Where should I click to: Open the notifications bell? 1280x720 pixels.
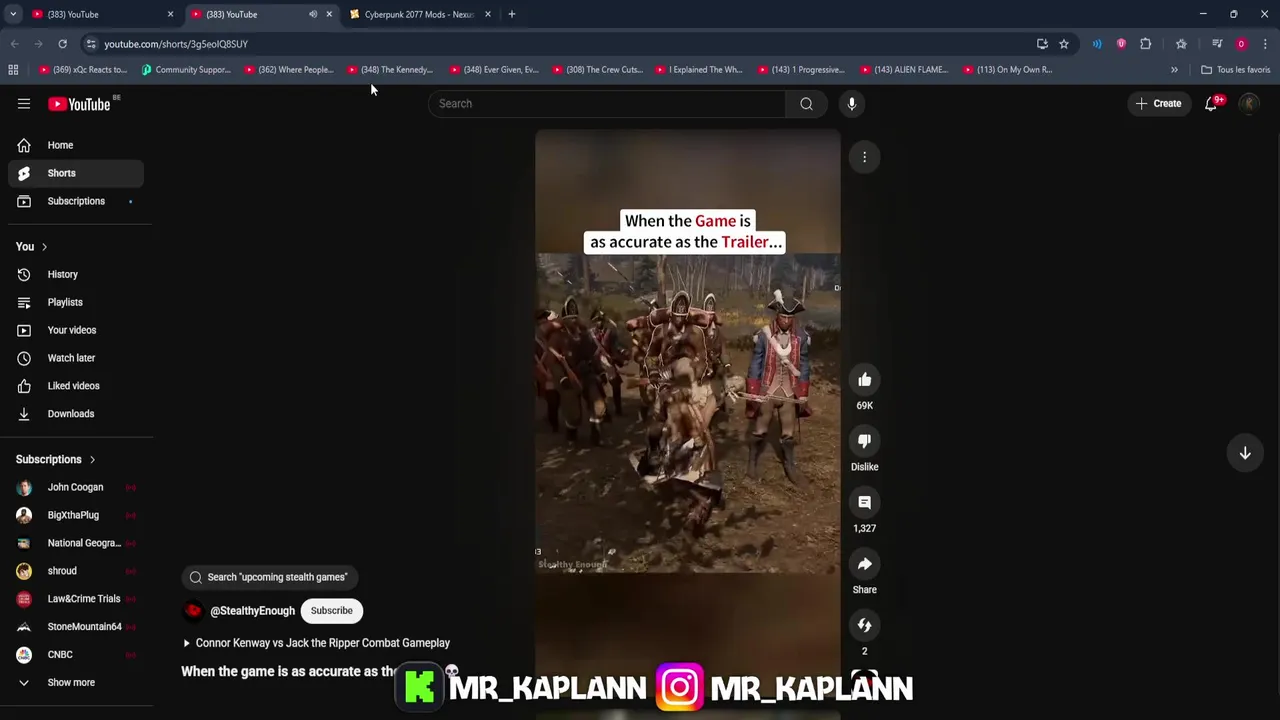tap(1211, 104)
